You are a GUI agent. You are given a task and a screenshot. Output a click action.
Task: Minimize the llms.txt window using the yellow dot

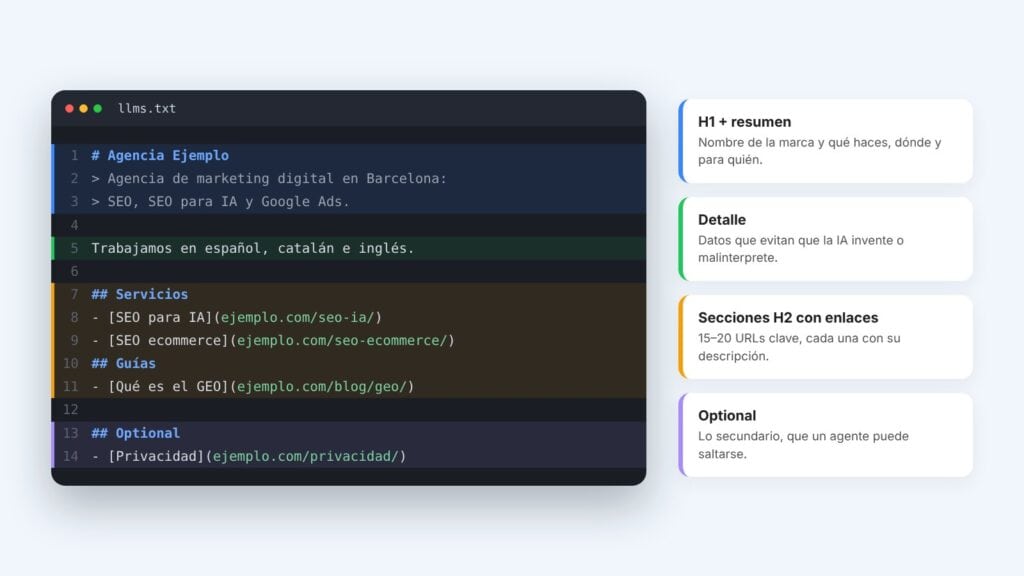(x=84, y=108)
